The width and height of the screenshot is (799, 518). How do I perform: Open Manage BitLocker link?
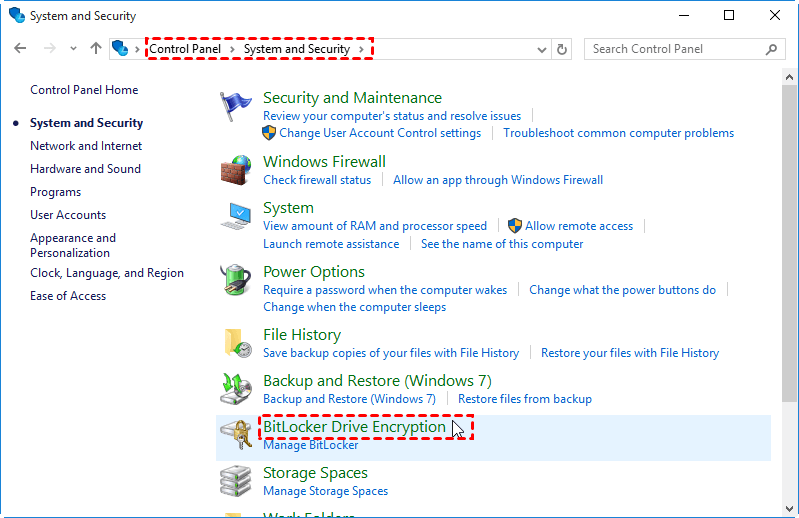click(310, 445)
